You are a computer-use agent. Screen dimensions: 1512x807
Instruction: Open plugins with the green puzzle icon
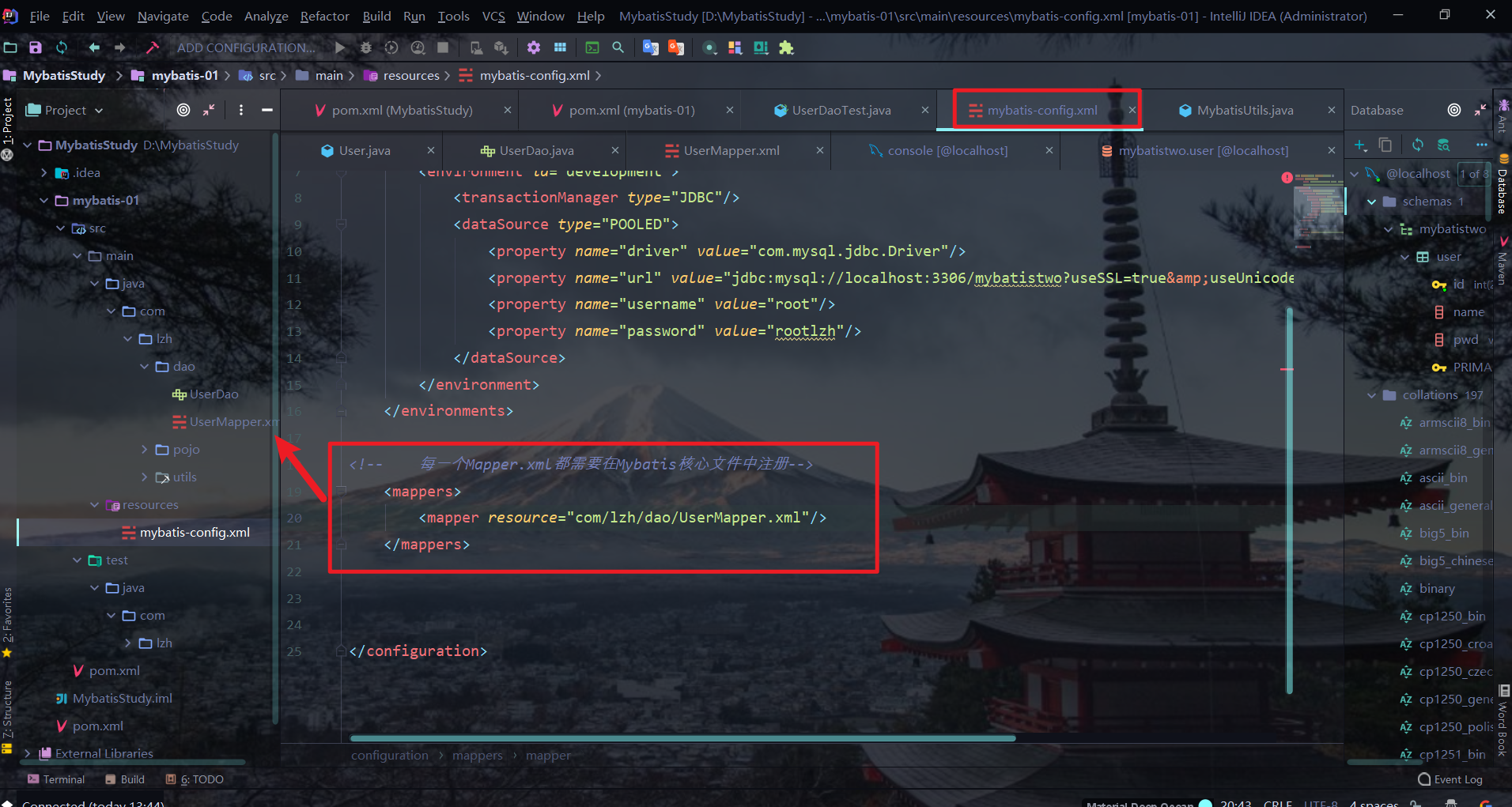point(786,47)
